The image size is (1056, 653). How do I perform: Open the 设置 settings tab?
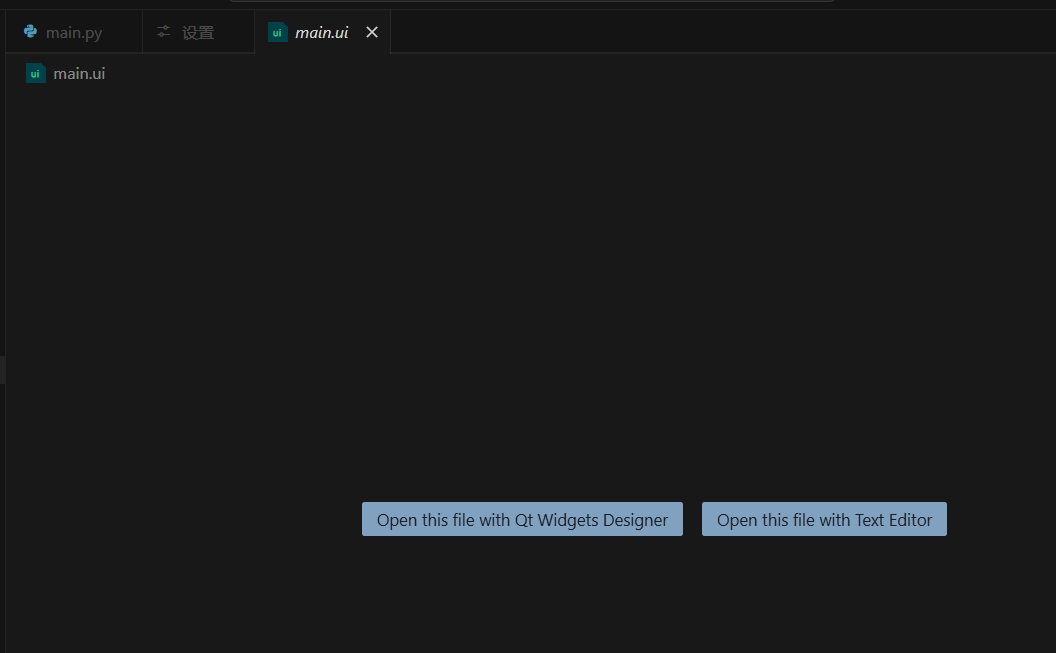[198, 32]
